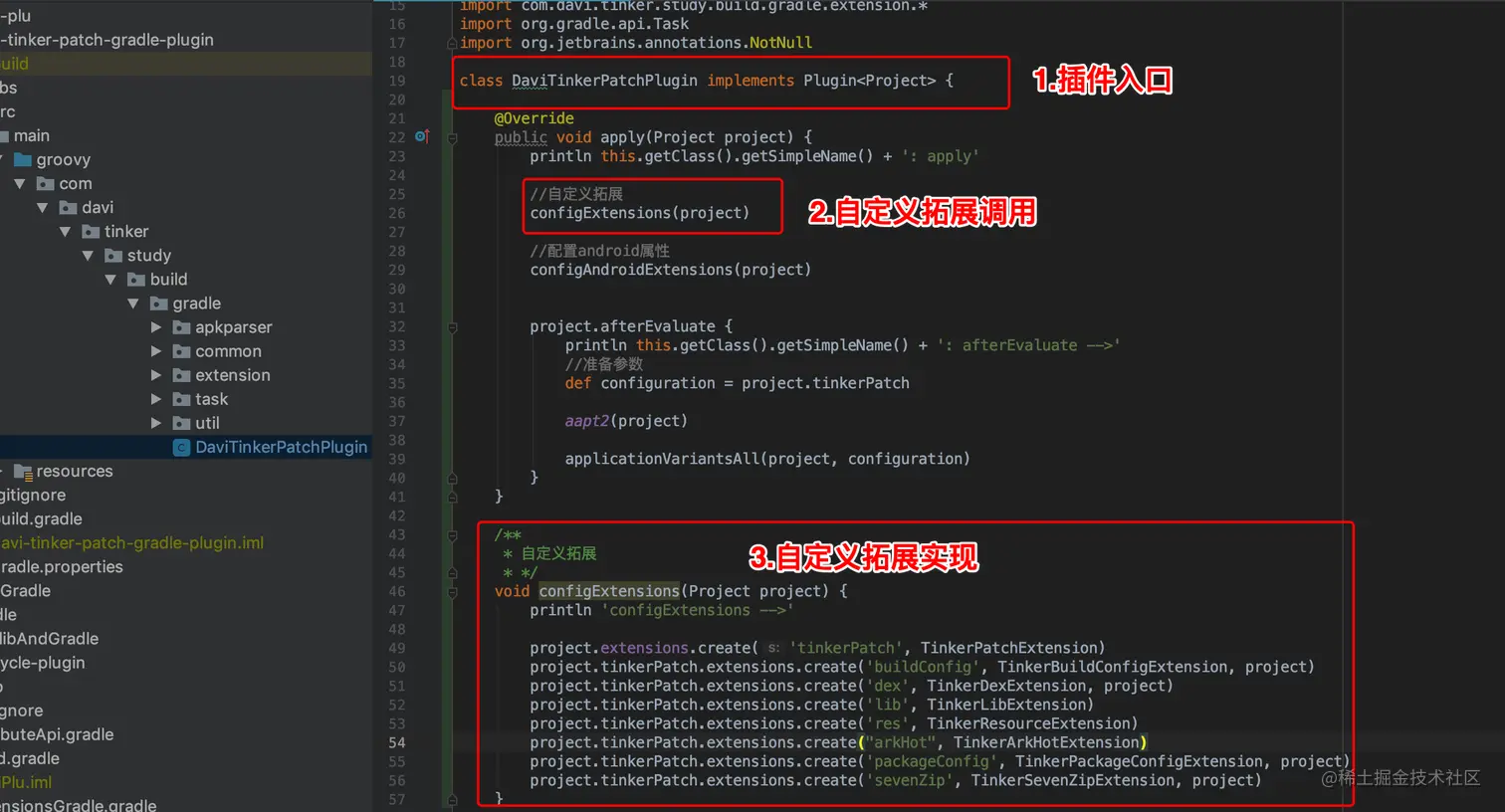Click line number 19 in the gutter
The height and width of the screenshot is (812, 1505).
tap(396, 81)
